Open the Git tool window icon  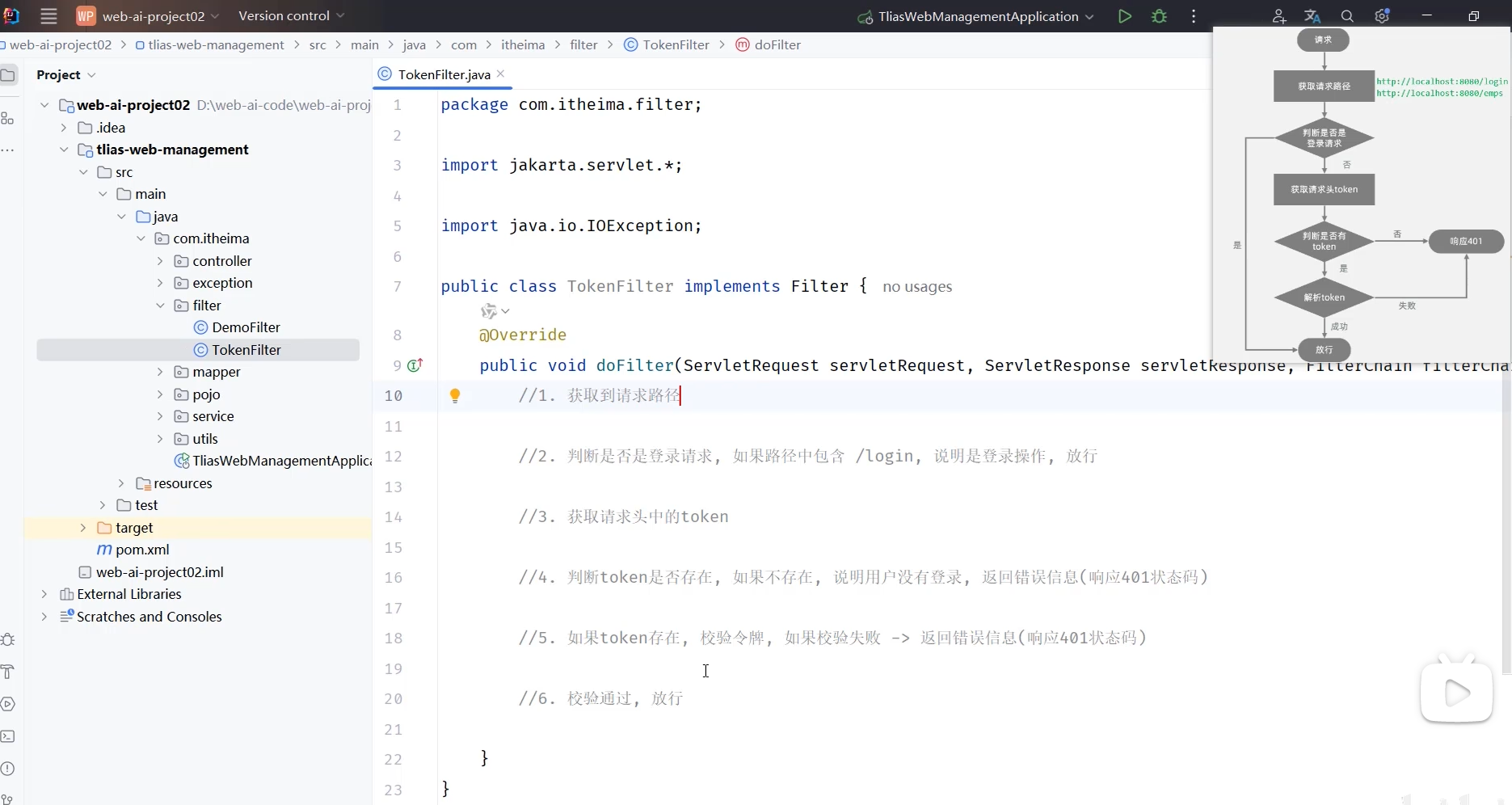tap(8, 799)
